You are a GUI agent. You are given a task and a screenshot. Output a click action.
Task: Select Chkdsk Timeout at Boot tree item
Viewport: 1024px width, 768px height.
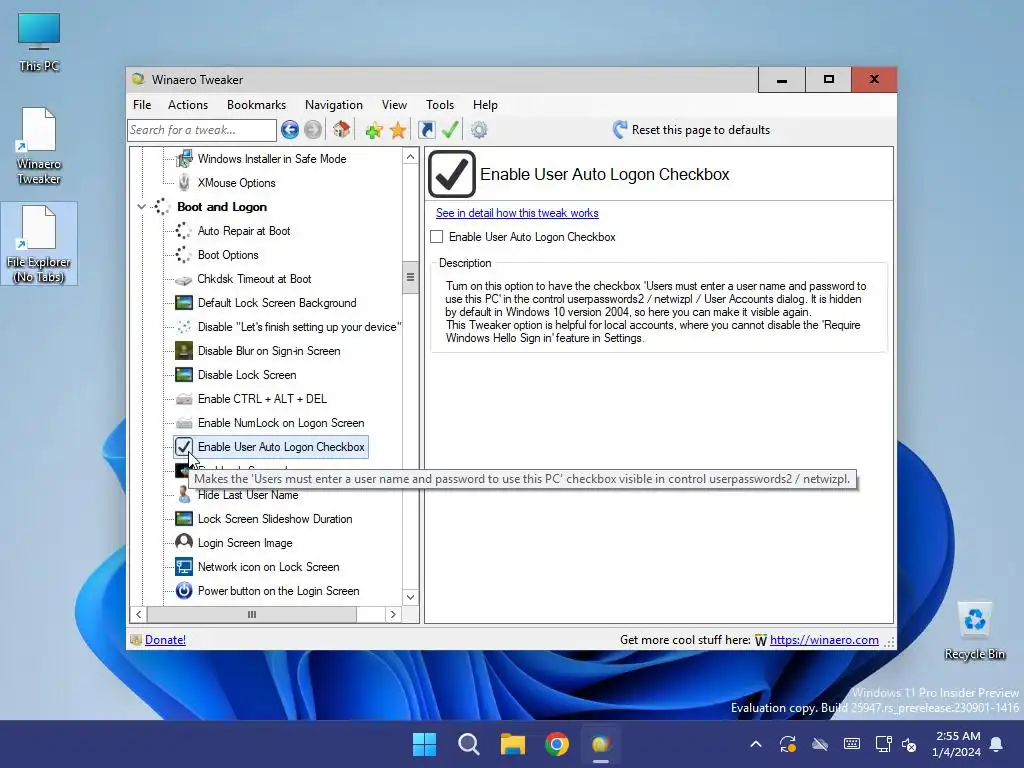point(254,280)
